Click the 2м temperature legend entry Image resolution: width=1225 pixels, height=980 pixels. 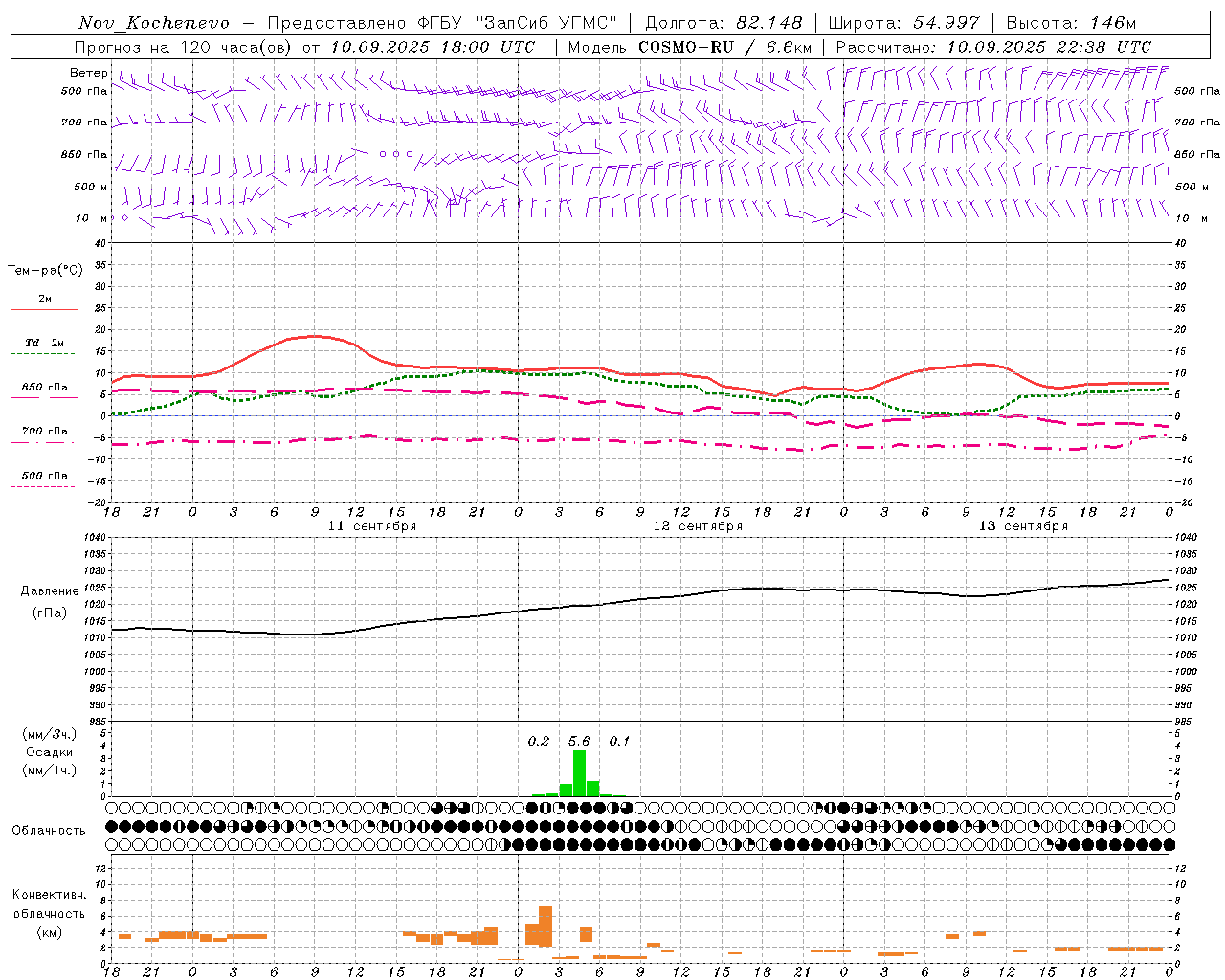pyautogui.click(x=45, y=300)
